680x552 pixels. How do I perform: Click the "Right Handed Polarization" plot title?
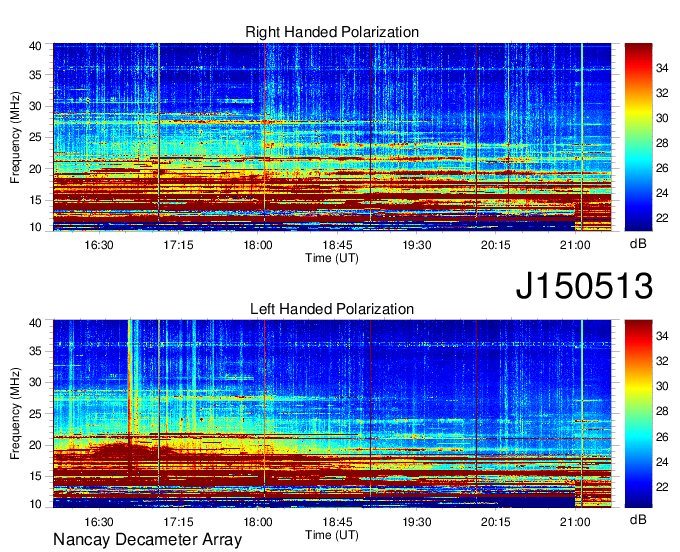point(332,32)
